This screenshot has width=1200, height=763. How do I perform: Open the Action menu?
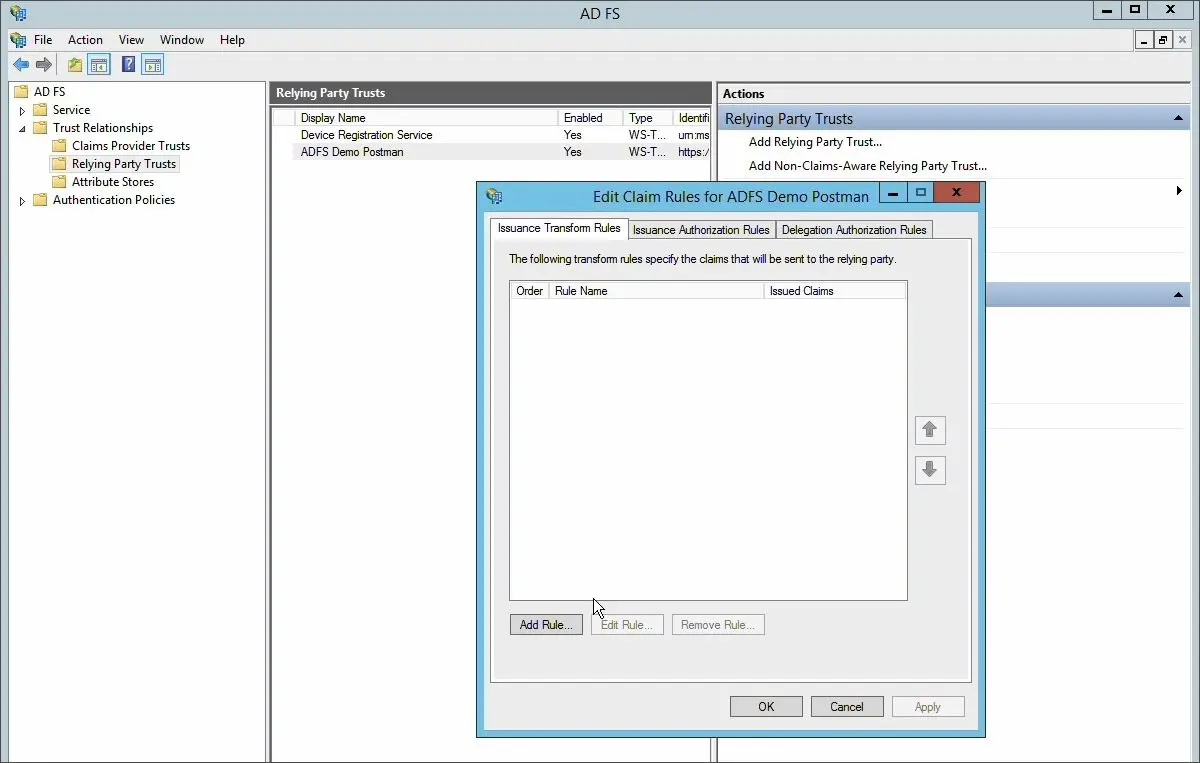point(85,40)
